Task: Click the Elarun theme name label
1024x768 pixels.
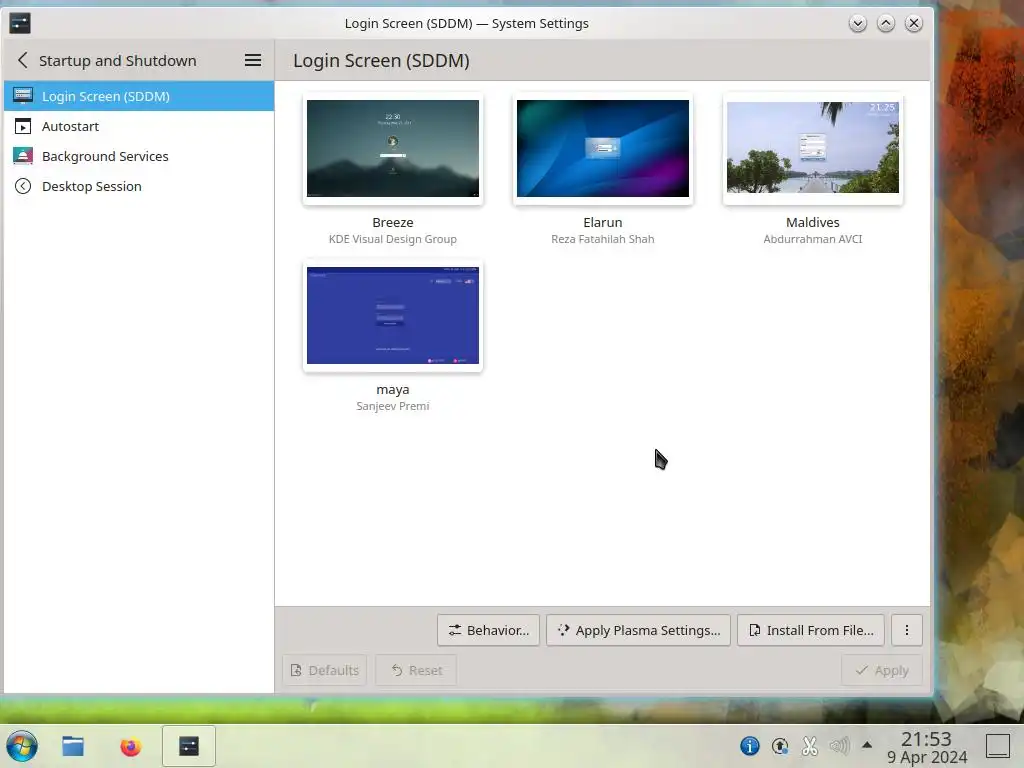Action: tap(603, 223)
